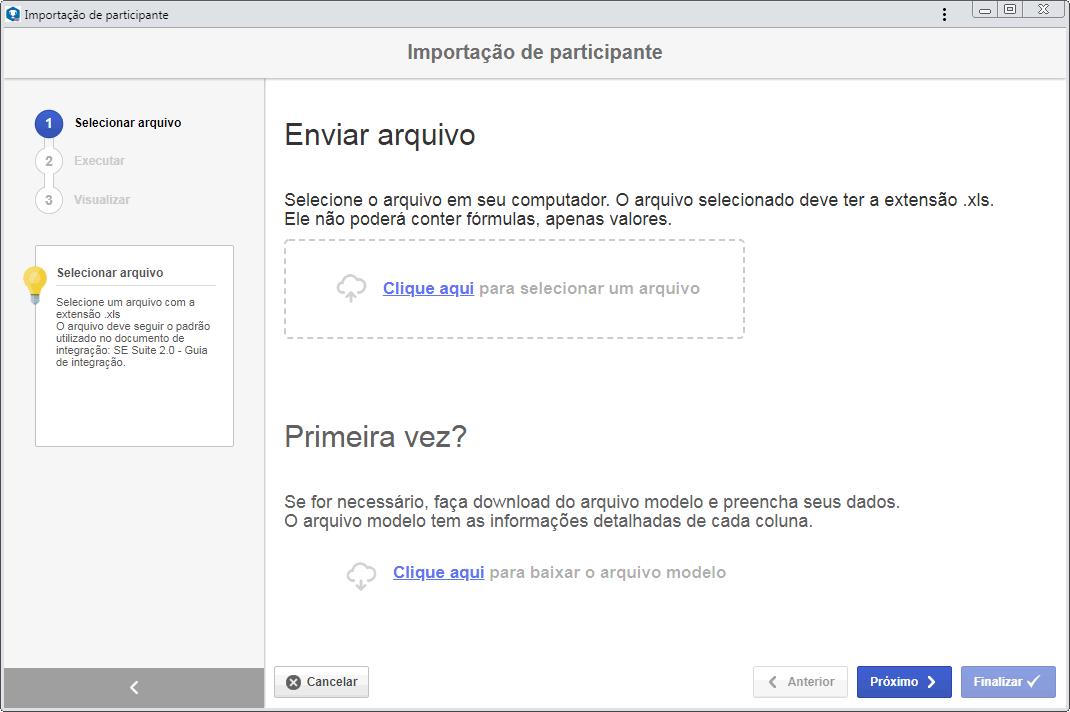
Task: Minimize the import window
Action: 985,10
